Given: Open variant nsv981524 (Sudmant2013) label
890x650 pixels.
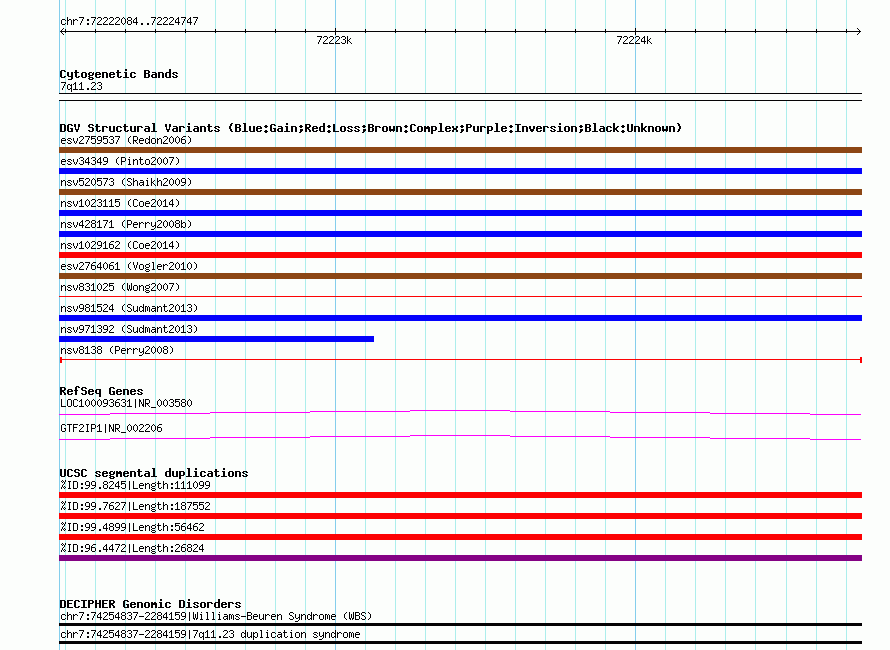Looking at the screenshot, I should [129, 308].
